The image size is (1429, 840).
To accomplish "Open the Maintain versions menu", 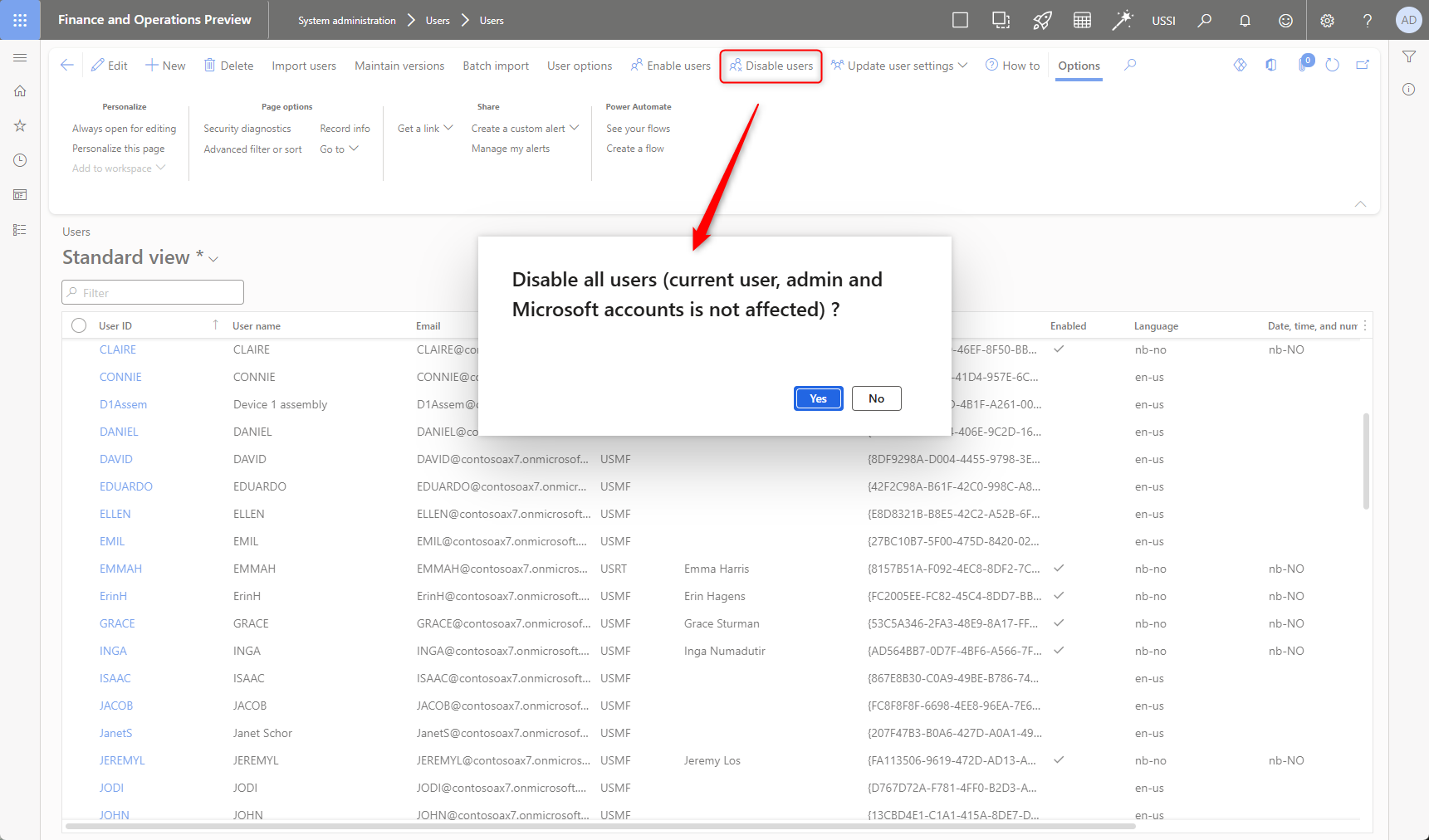I will tap(399, 66).
